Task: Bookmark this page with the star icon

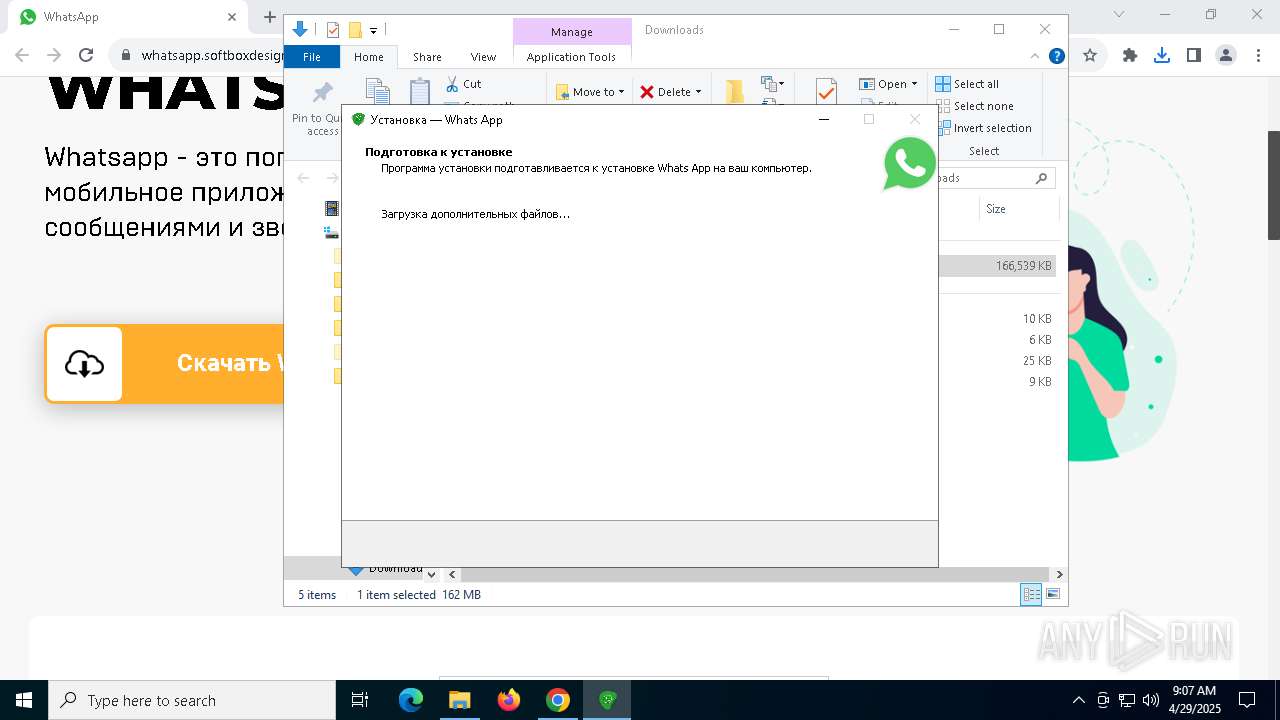Action: click(1090, 55)
